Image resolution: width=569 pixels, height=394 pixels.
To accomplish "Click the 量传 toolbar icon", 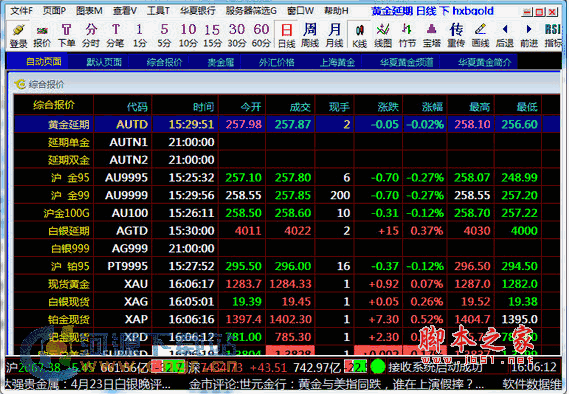I will pos(456,36).
